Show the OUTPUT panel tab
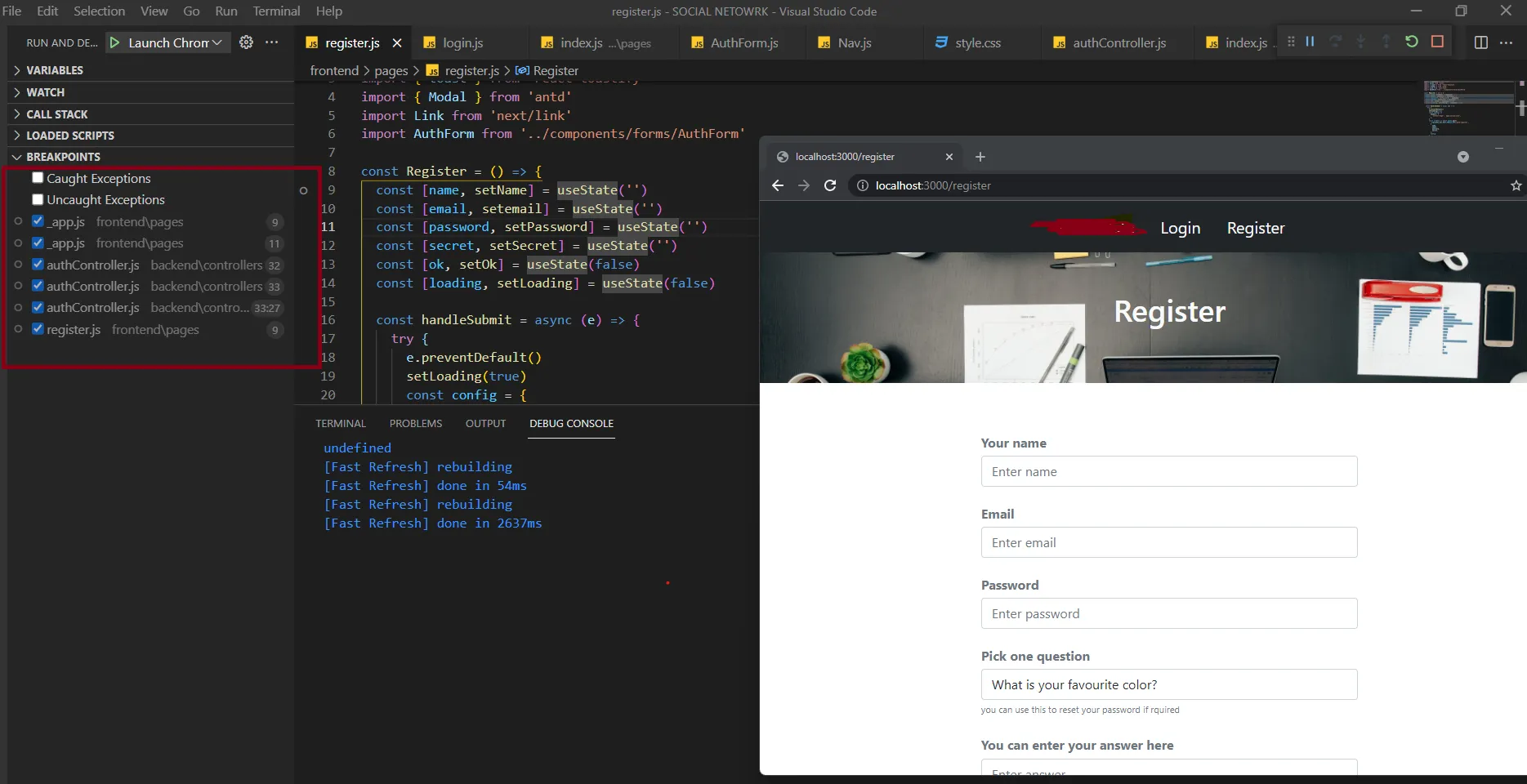 tap(486, 423)
